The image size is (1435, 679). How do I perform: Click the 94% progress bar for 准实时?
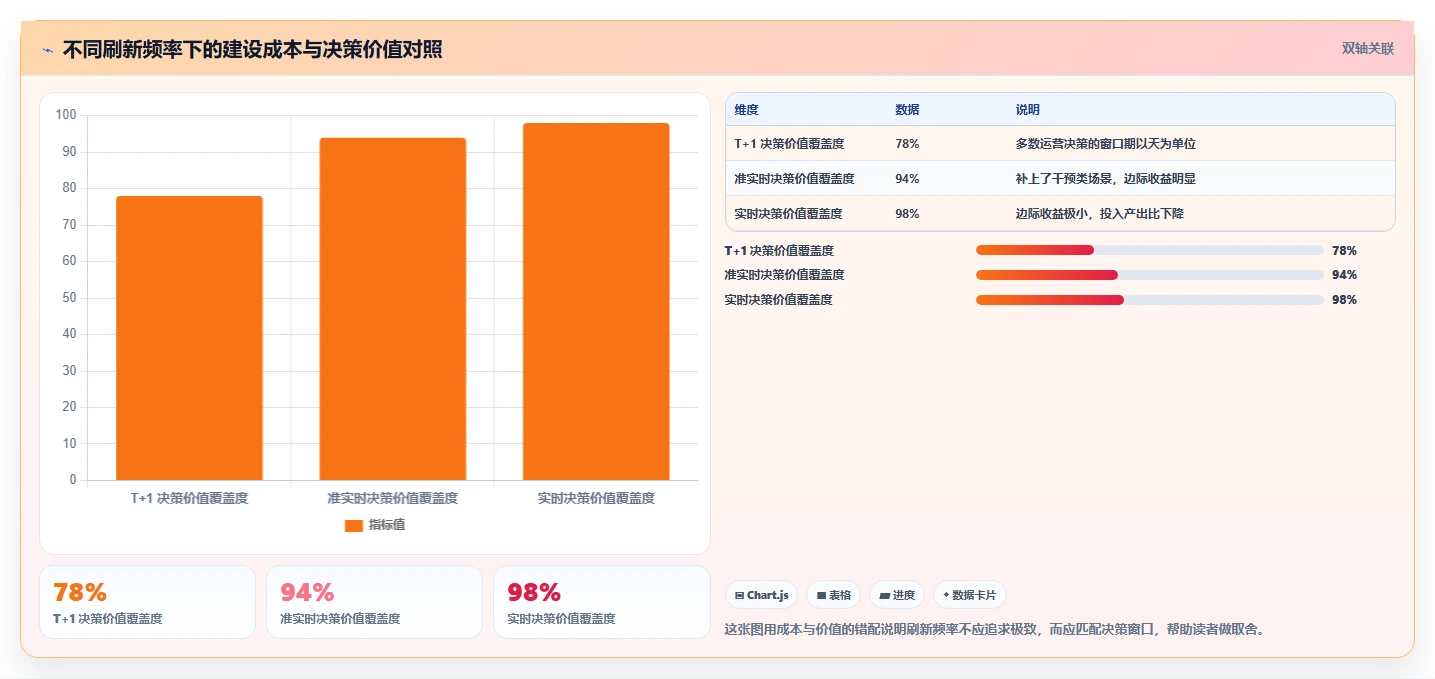tap(1150, 275)
